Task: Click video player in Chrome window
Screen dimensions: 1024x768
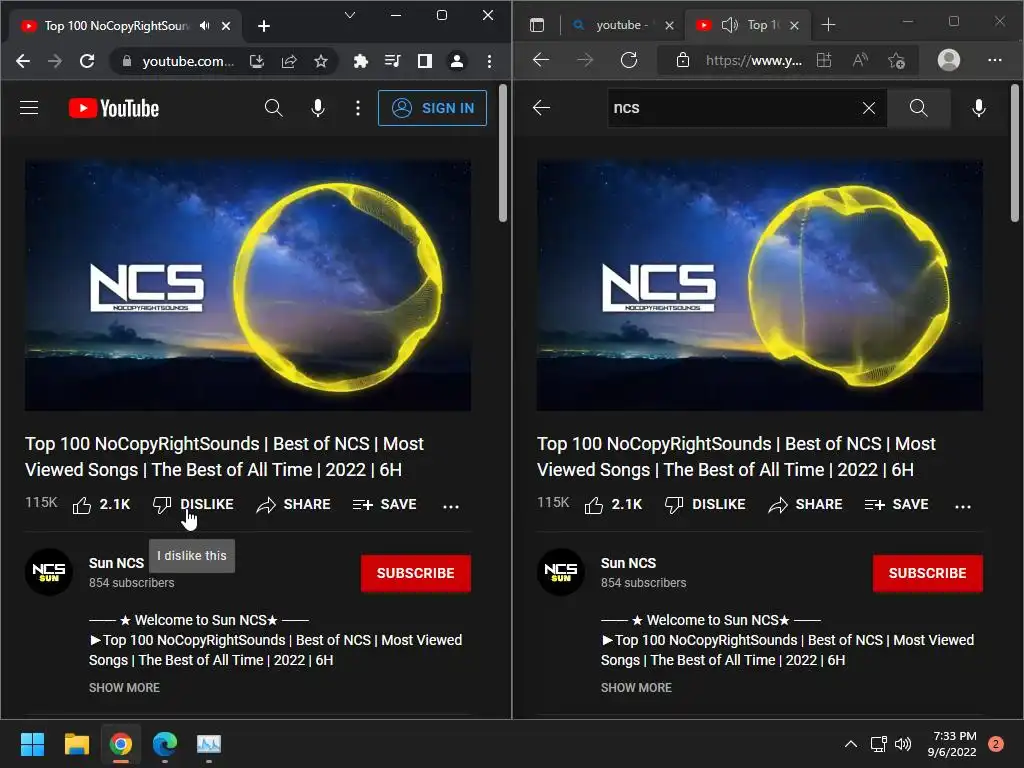Action: (x=248, y=285)
